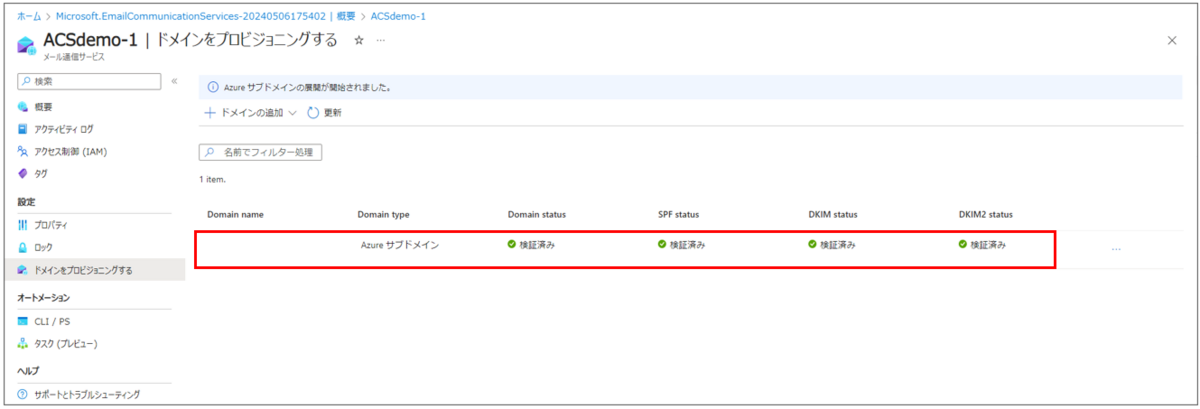Close the ACSdemo-1 blade
Viewport: 1200px width, 409px height.
point(1172,40)
